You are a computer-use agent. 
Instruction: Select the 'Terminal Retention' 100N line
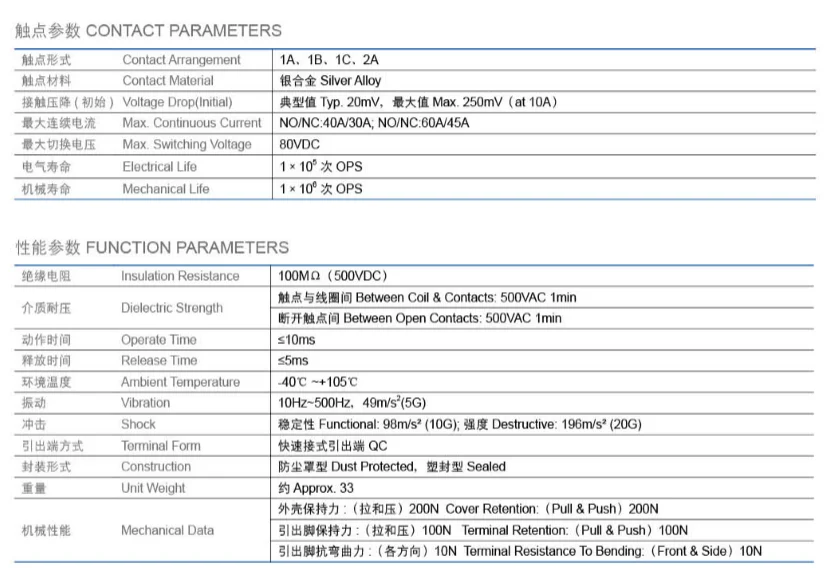click(x=482, y=530)
